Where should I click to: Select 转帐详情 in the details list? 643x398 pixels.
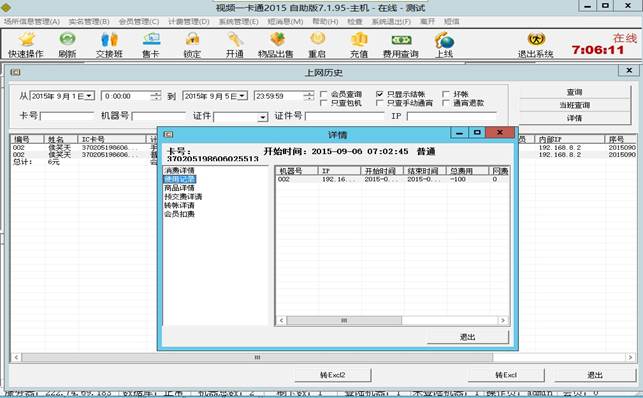coord(179,205)
